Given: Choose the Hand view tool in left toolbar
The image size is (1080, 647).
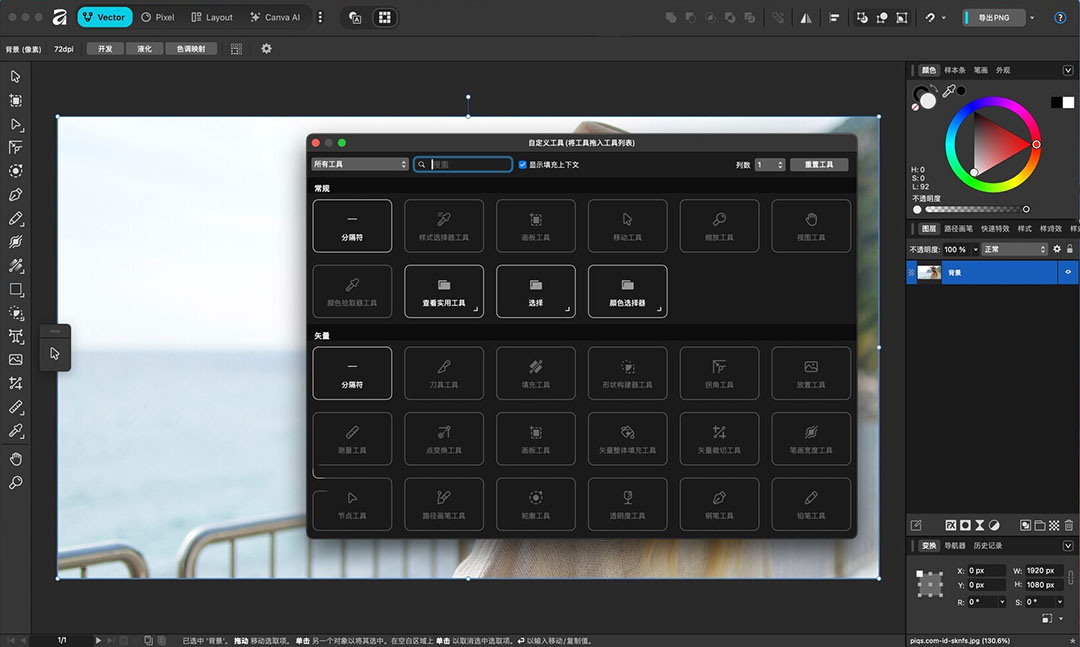Looking at the screenshot, I should coord(16,459).
